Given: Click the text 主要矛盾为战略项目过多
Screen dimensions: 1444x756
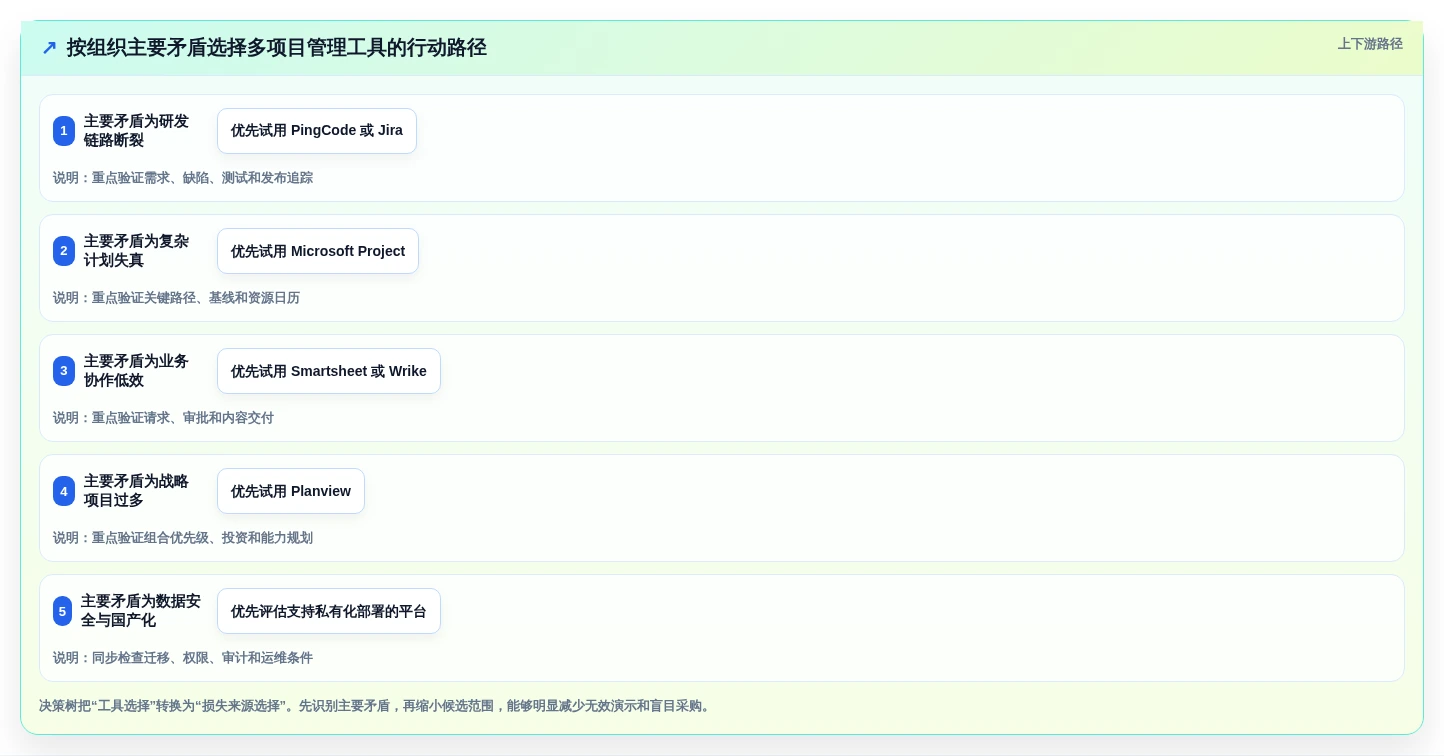Looking at the screenshot, I should click(x=136, y=491).
